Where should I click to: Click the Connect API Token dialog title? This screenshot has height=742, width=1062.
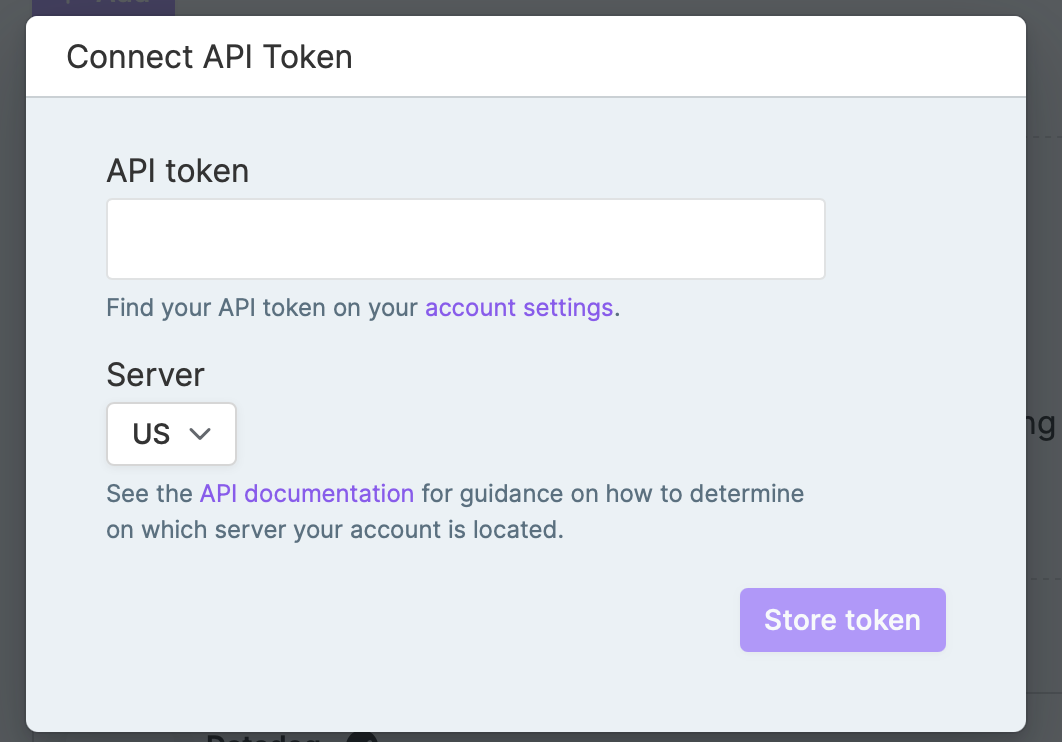[209, 57]
